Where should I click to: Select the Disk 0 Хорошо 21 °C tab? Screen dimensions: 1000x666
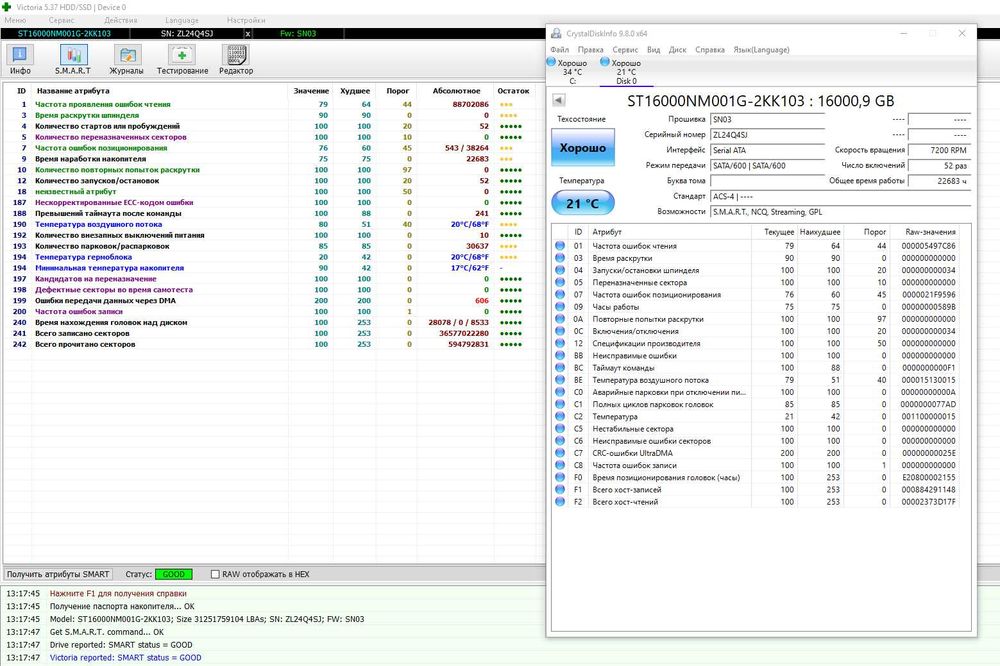click(x=626, y=71)
